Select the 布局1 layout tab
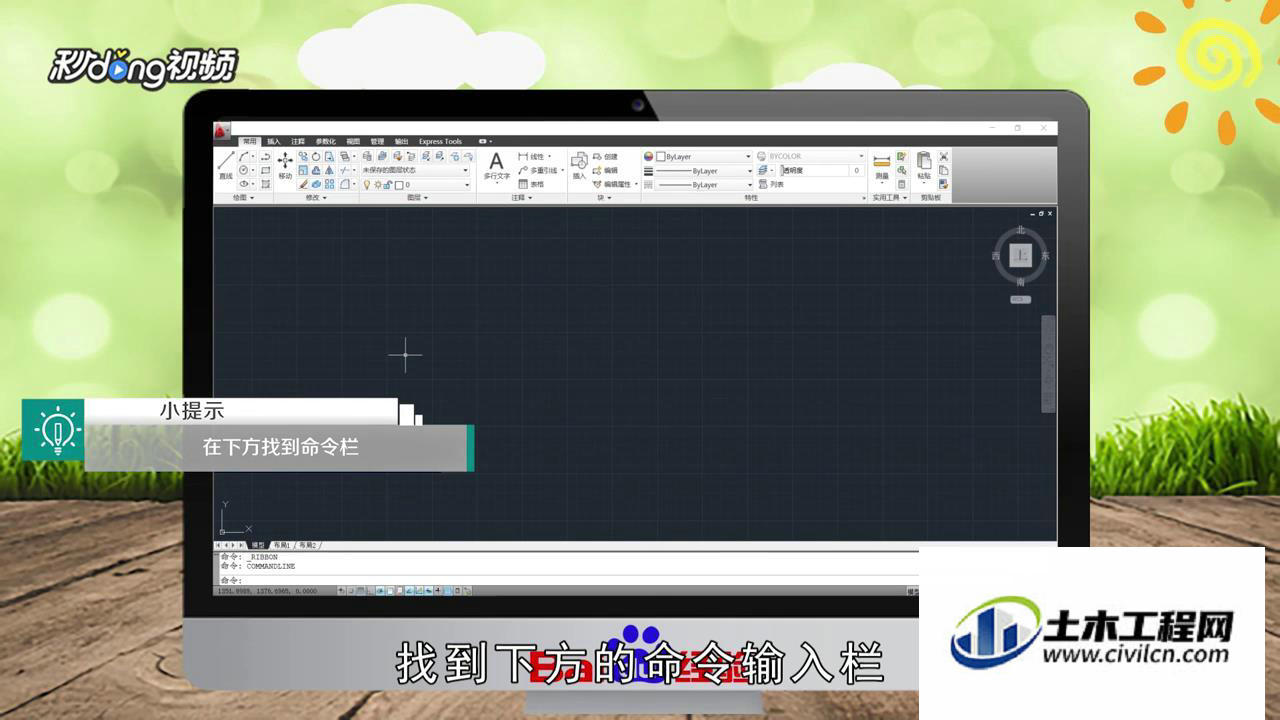The image size is (1280, 720). 283,545
